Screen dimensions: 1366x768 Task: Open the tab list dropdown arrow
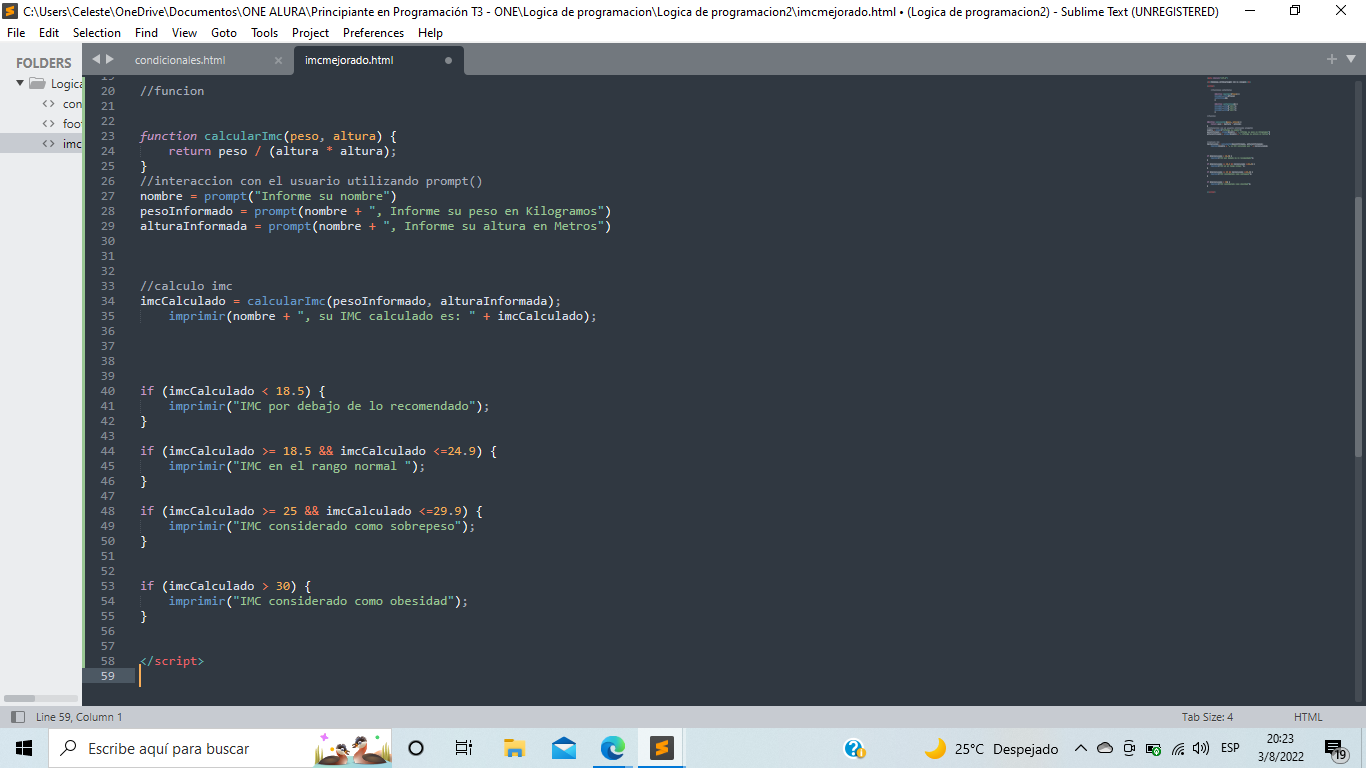click(1351, 60)
